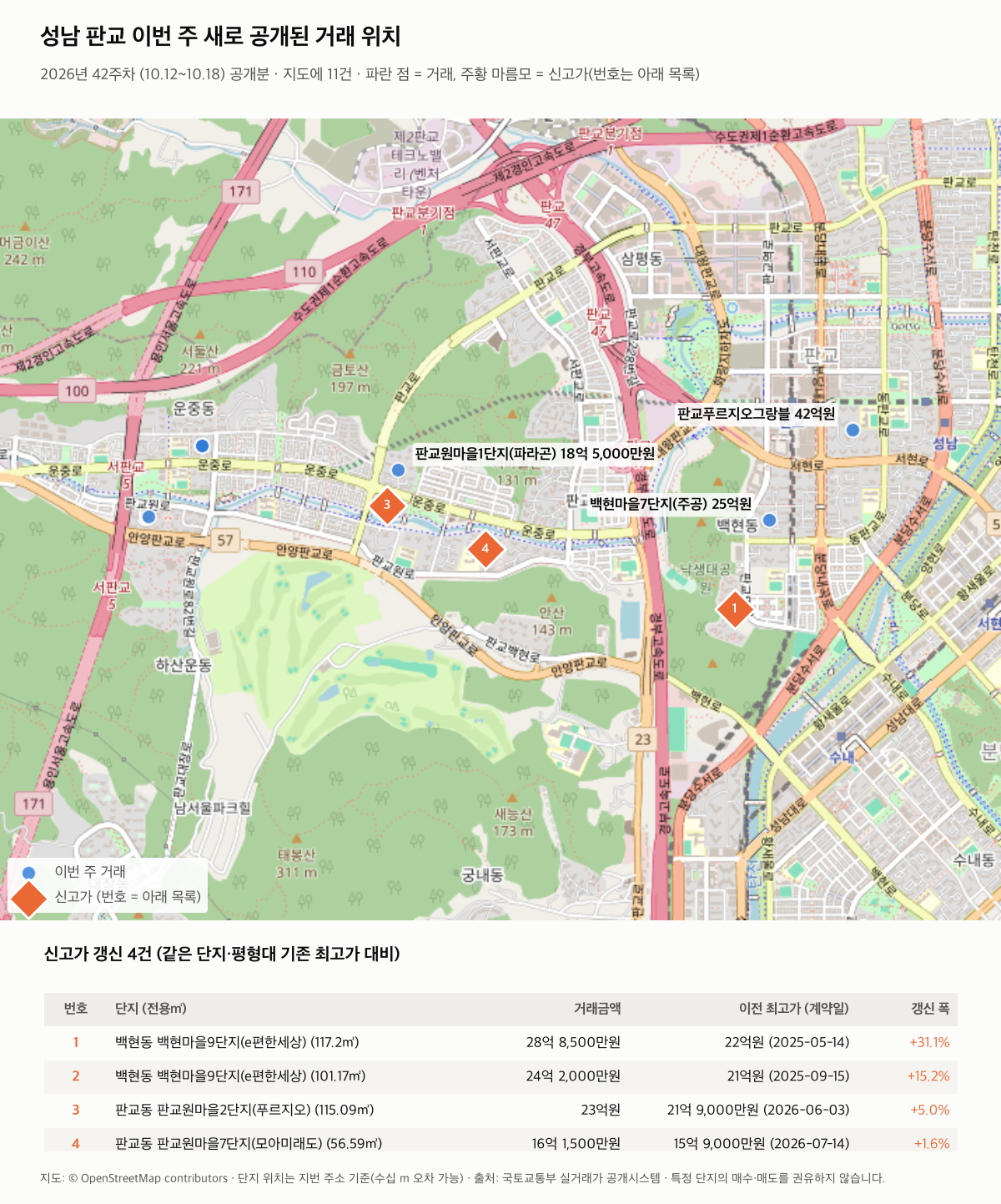The image size is (1001, 1204).
Task: Click the +1.6% increase value
Action: click(932, 1143)
